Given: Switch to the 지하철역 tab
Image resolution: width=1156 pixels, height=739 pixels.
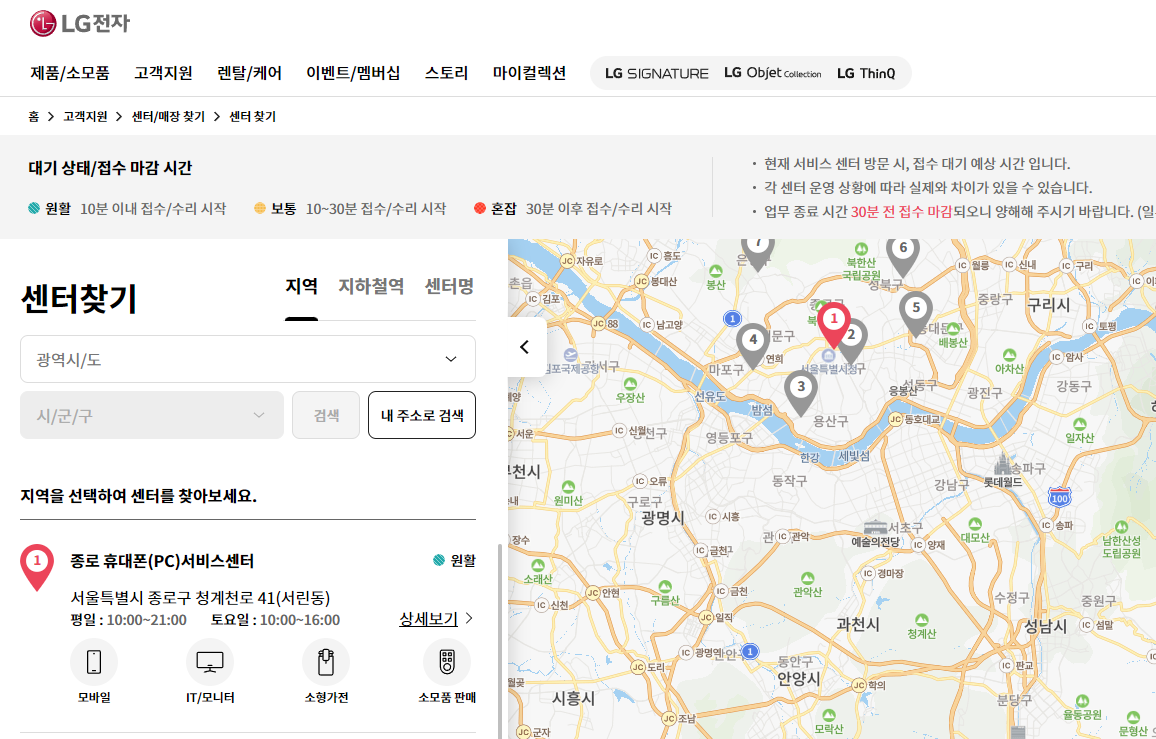Looking at the screenshot, I should coord(371,286).
